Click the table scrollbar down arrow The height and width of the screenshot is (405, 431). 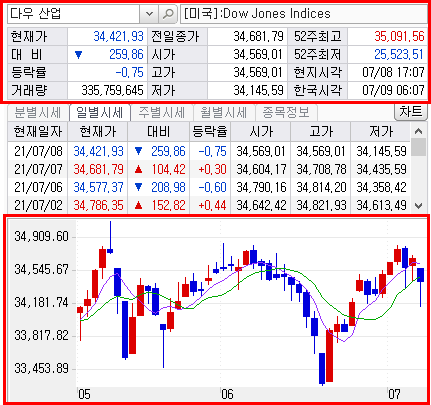419,206
